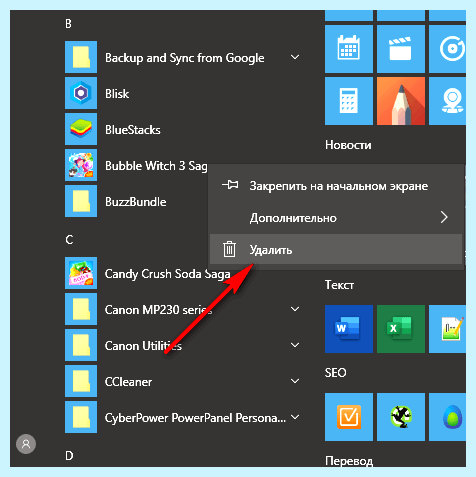Launch the Excel tile
476x477 pixels.
(x=401, y=329)
